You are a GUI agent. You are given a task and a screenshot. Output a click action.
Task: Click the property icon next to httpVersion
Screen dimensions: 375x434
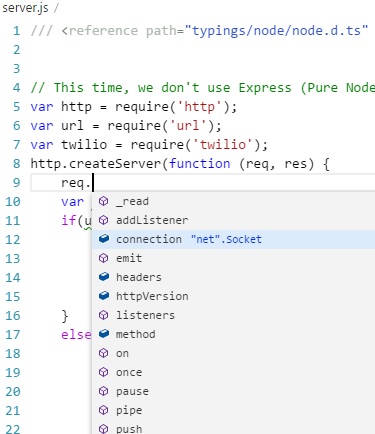click(x=104, y=296)
